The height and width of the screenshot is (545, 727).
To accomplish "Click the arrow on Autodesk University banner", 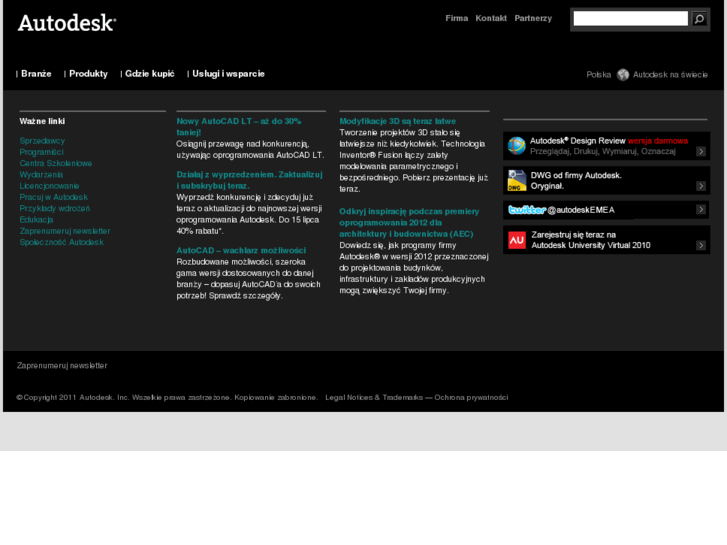I will 701,245.
